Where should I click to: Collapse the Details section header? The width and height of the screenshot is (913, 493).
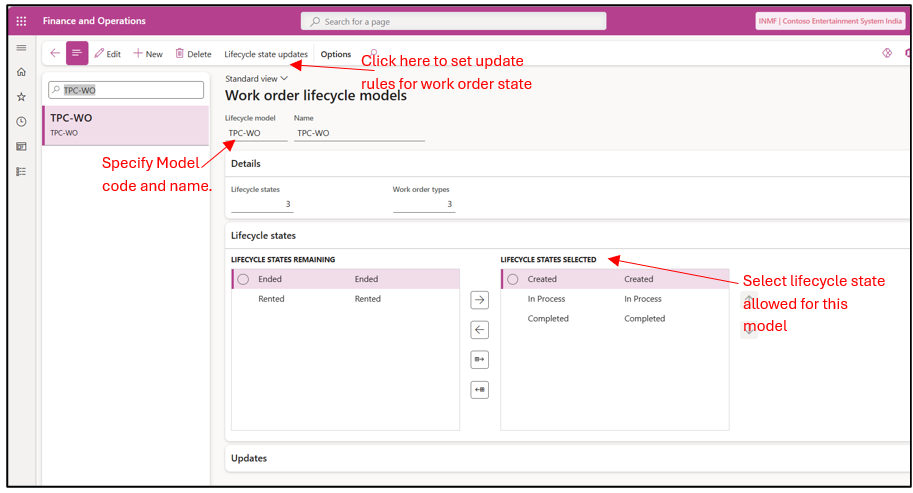[x=567, y=164]
